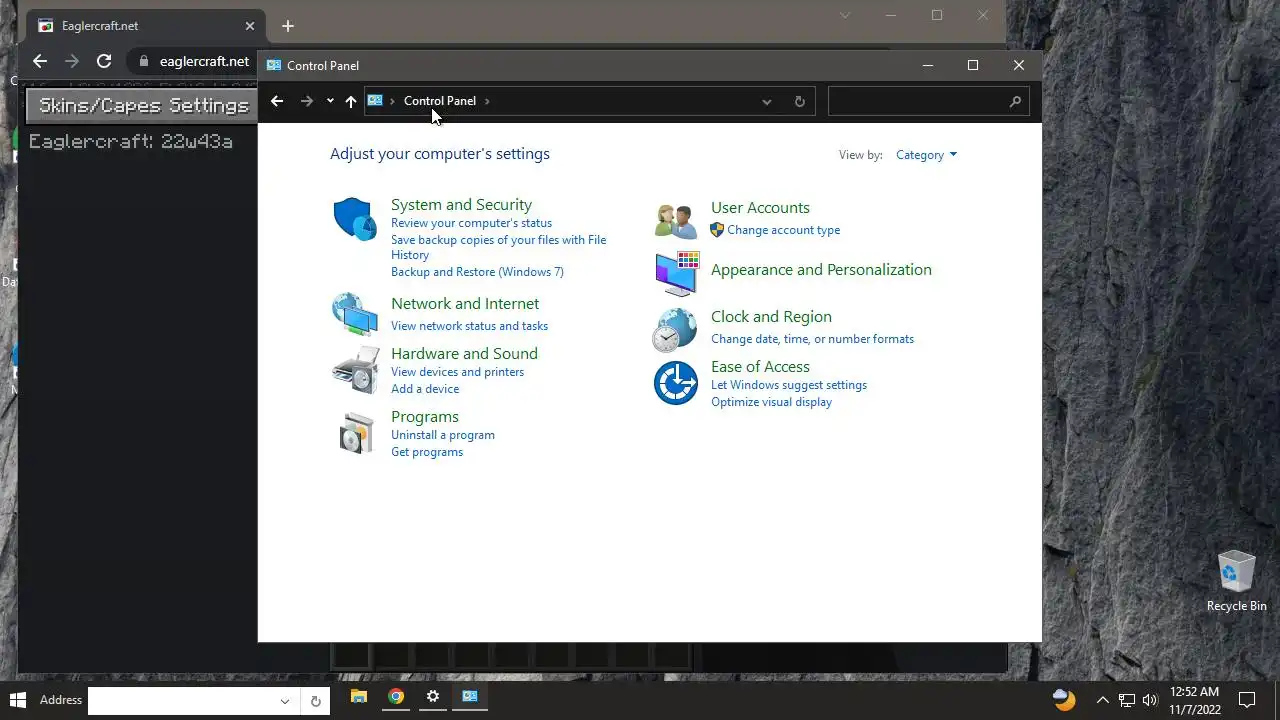This screenshot has height=720, width=1280.
Task: Open the Windows Start menu
Action: tap(17, 699)
